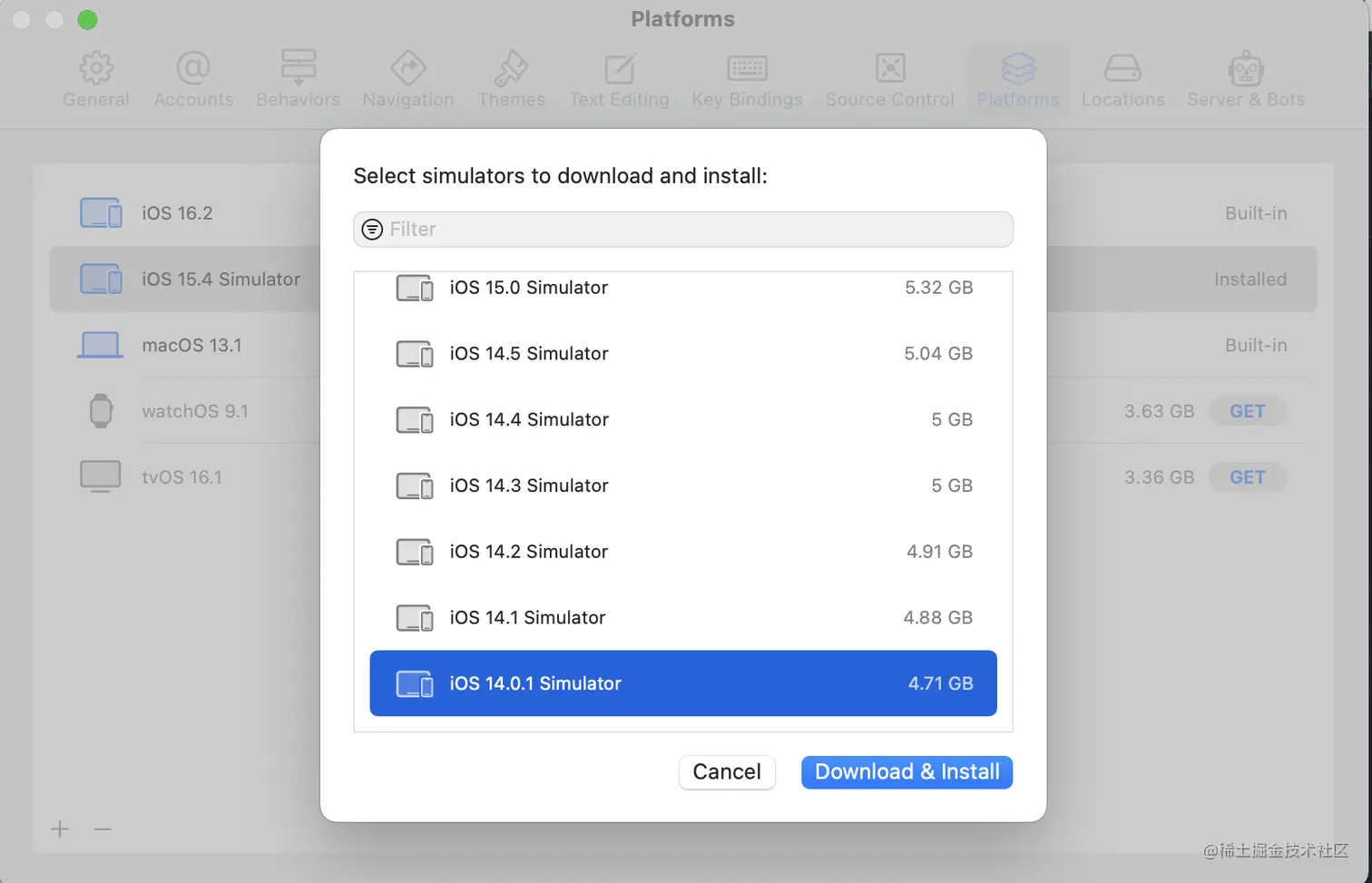
Task: Click device icon of iOS 14.1 Simulator
Action: (x=415, y=618)
